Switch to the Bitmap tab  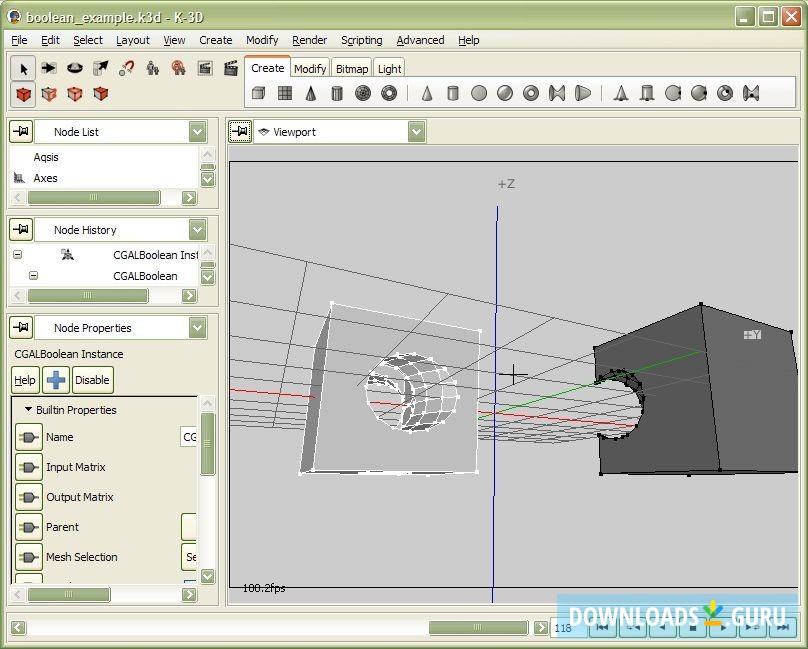[x=351, y=69]
